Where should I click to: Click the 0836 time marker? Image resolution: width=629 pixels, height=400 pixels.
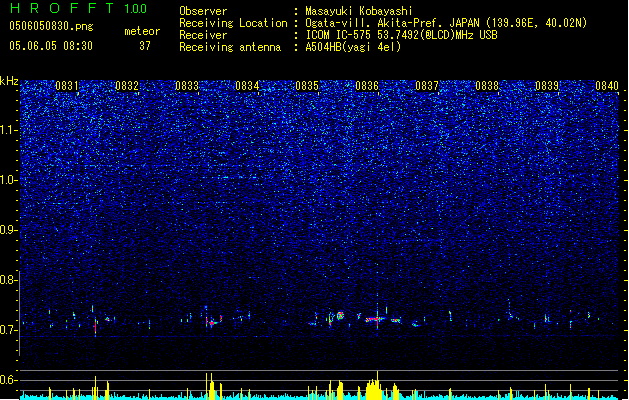pyautogui.click(x=367, y=86)
